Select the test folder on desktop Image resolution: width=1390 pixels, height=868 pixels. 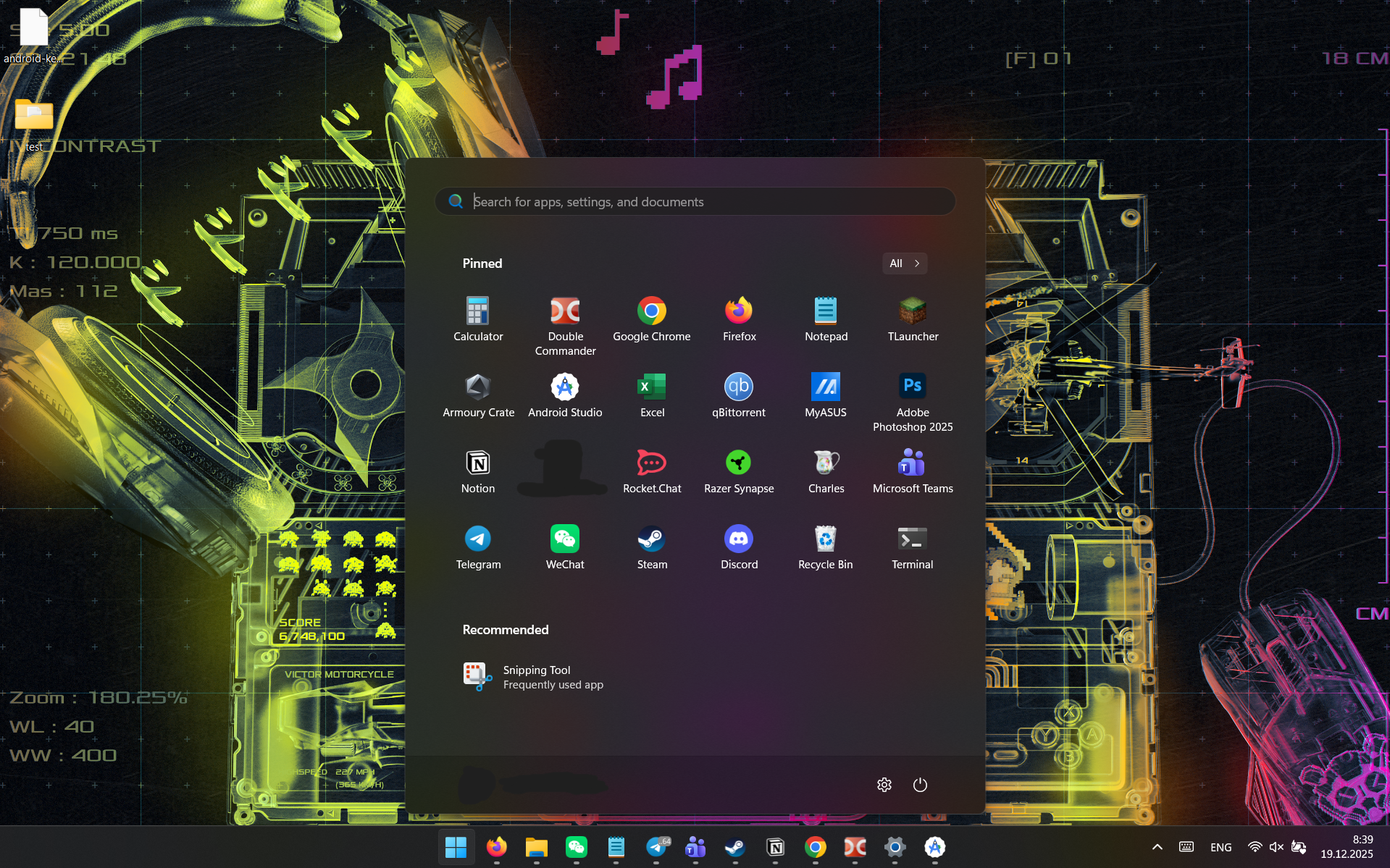pos(34,125)
